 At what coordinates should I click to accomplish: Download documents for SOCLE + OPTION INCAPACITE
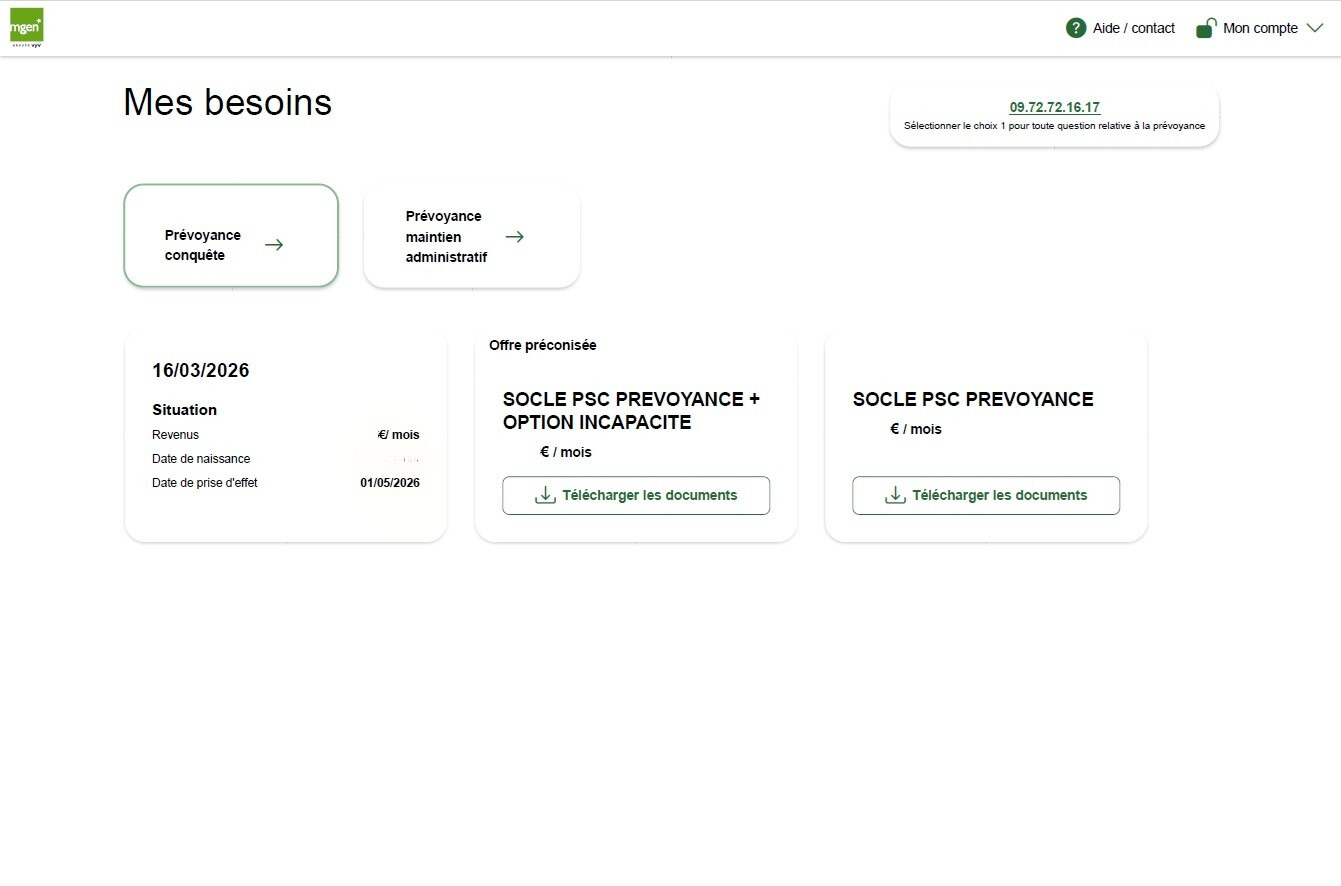tap(649, 495)
